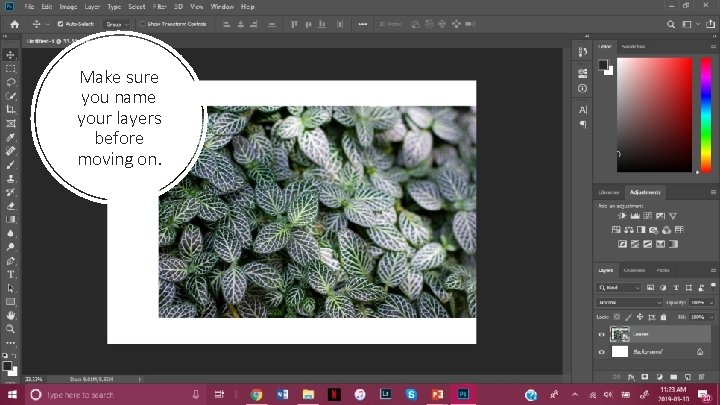Create a new layer

coord(687,377)
